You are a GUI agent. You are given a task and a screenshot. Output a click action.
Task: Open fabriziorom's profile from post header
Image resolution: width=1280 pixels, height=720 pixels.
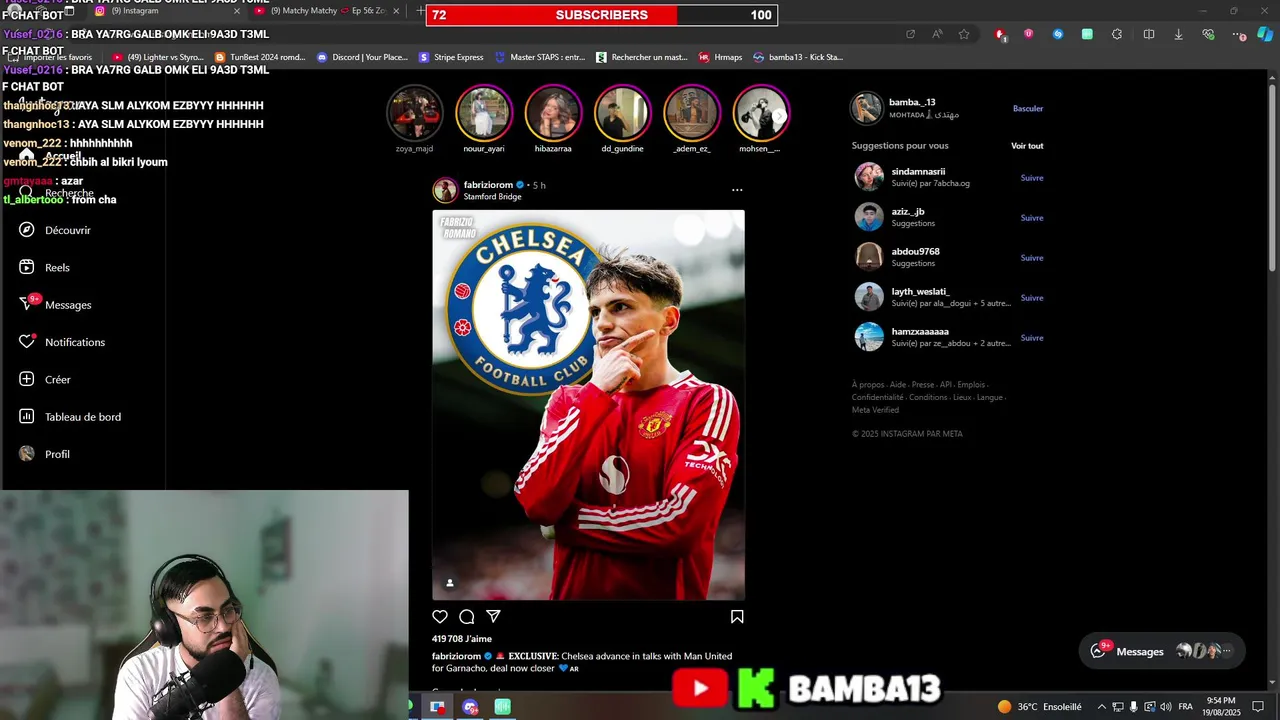(x=488, y=185)
